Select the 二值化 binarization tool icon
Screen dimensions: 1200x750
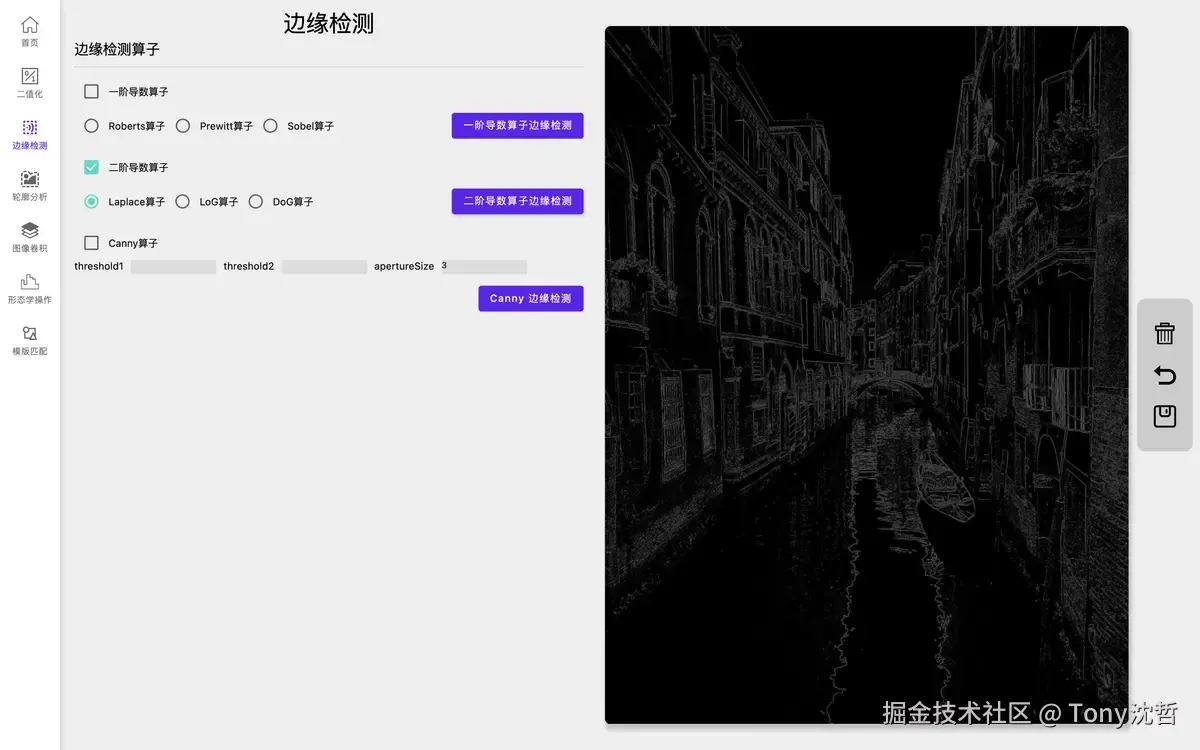click(29, 80)
